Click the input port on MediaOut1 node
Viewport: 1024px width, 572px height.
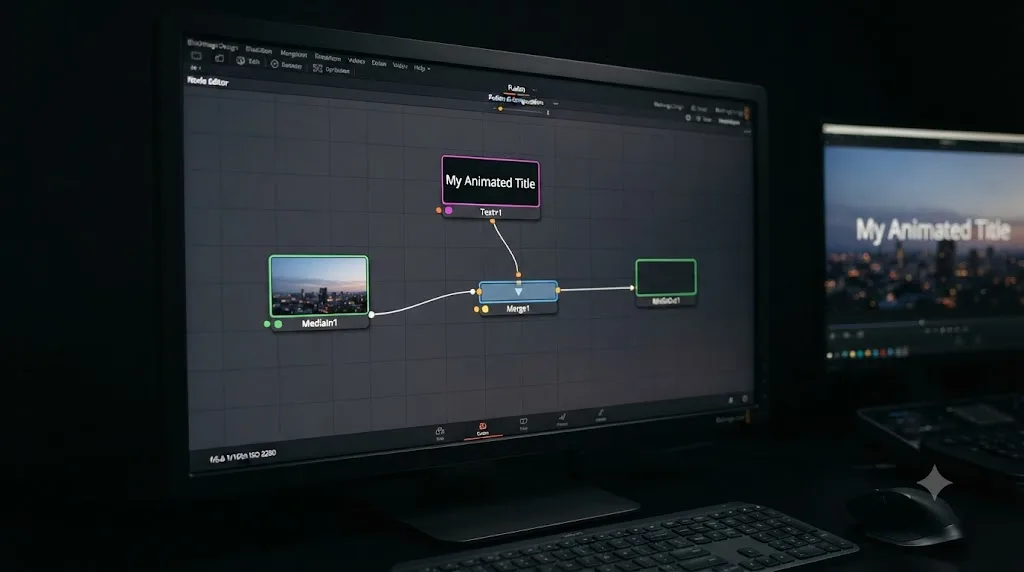point(632,287)
